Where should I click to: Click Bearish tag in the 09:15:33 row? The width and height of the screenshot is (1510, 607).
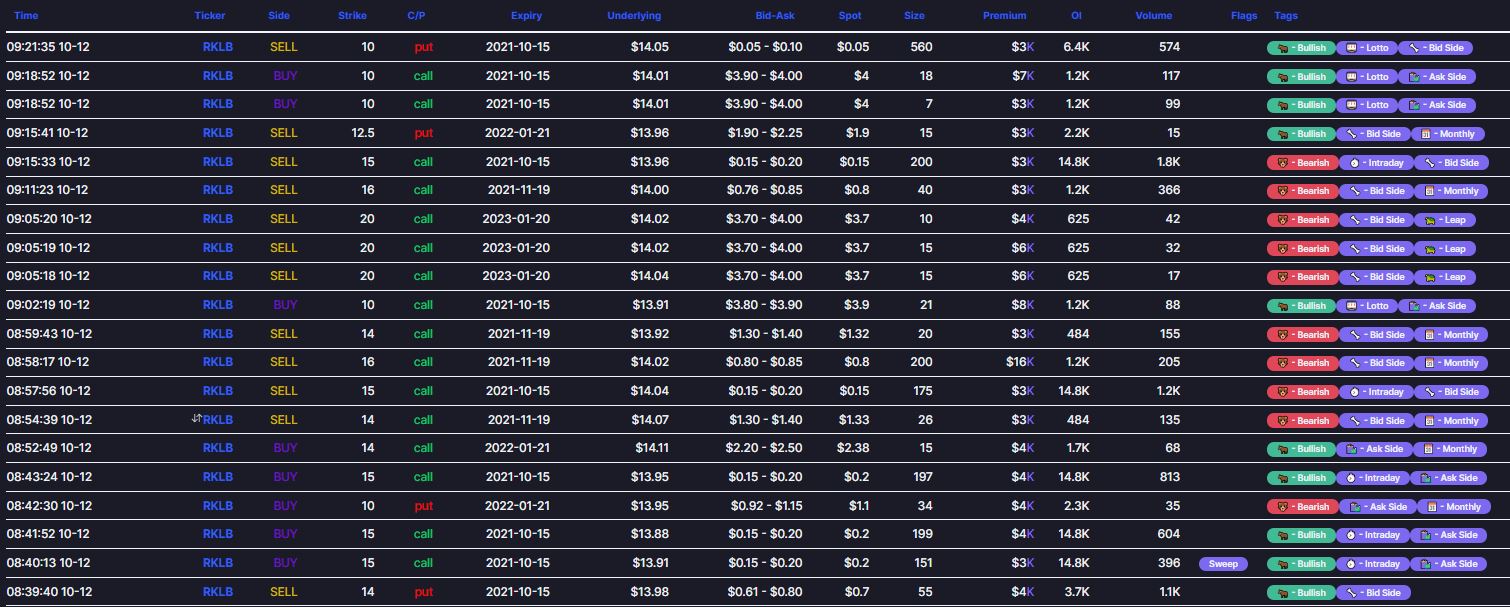click(x=1301, y=163)
